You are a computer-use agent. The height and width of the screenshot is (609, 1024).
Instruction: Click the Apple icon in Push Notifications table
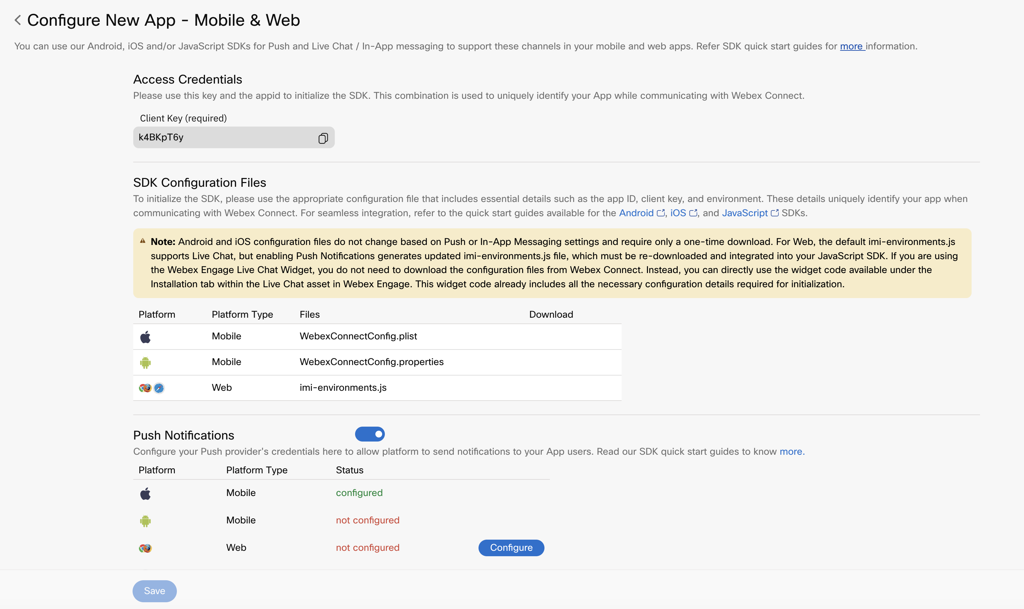click(x=145, y=492)
